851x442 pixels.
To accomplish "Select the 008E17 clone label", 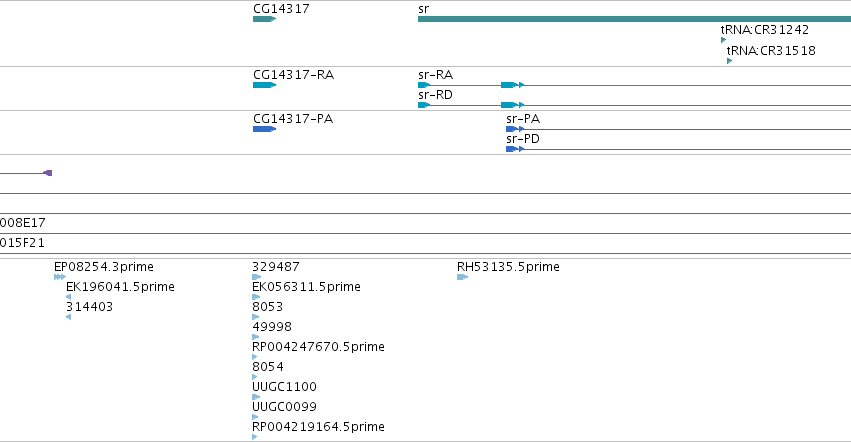I will 23,223.
